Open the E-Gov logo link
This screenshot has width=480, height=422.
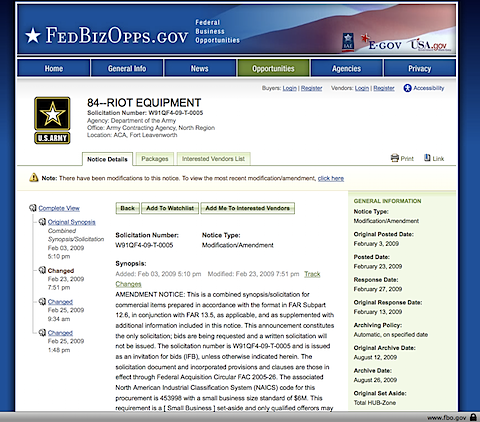click(x=382, y=42)
